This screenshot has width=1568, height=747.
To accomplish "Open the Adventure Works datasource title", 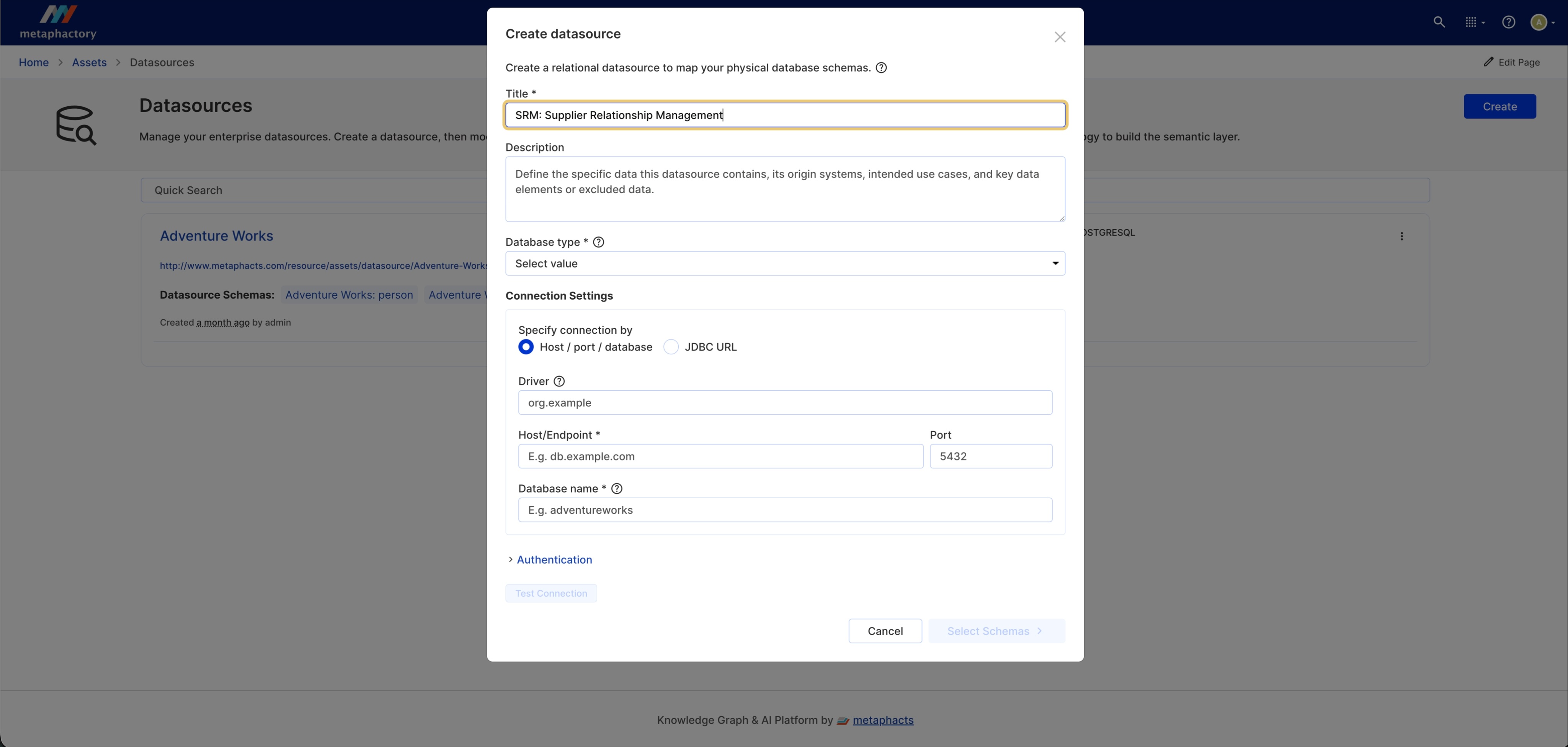I will [216, 236].
